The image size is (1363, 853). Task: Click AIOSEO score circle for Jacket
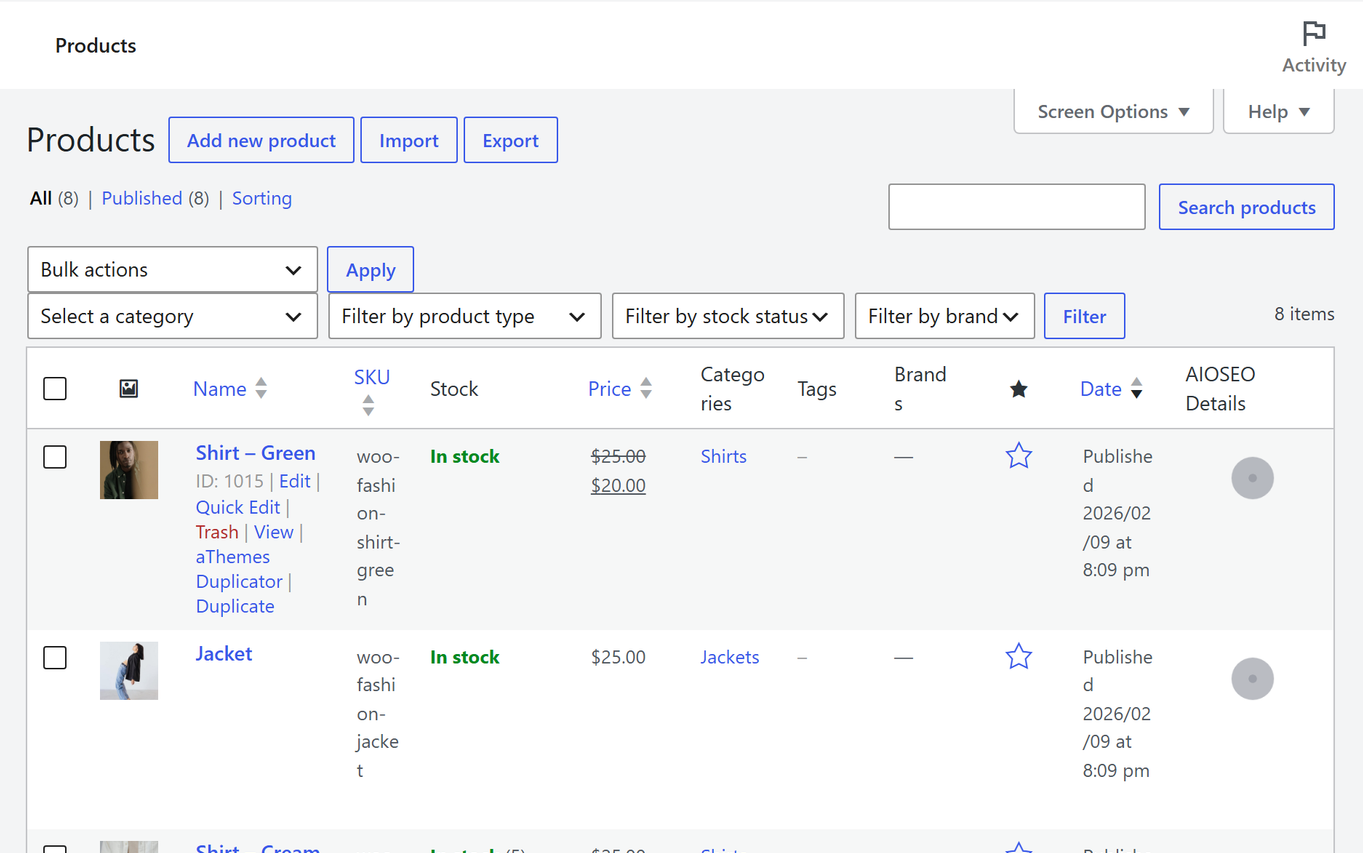[1252, 679]
